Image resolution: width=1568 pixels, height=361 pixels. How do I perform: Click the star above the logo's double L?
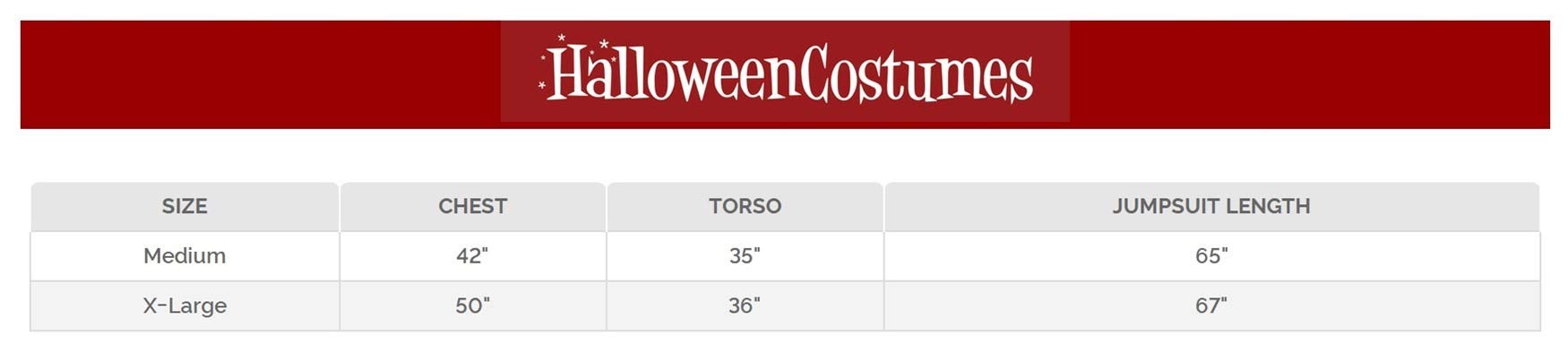605,44
